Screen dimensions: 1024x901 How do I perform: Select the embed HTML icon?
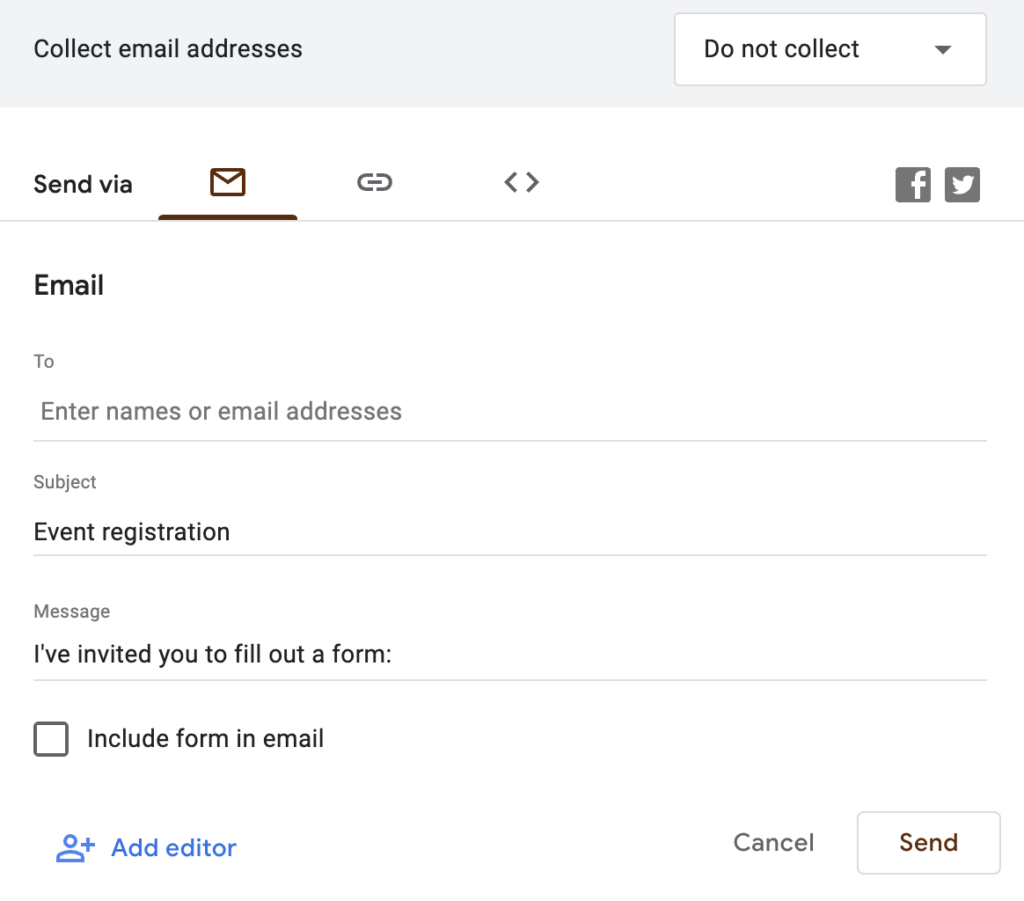click(521, 182)
